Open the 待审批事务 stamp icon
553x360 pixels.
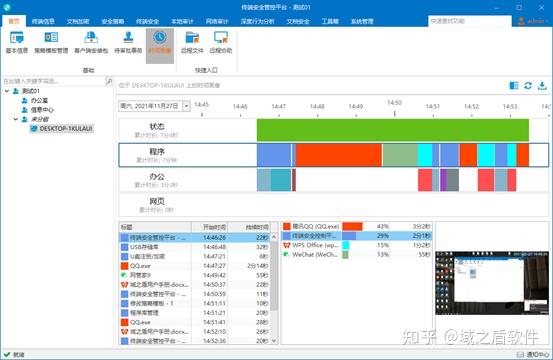[x=128, y=42]
